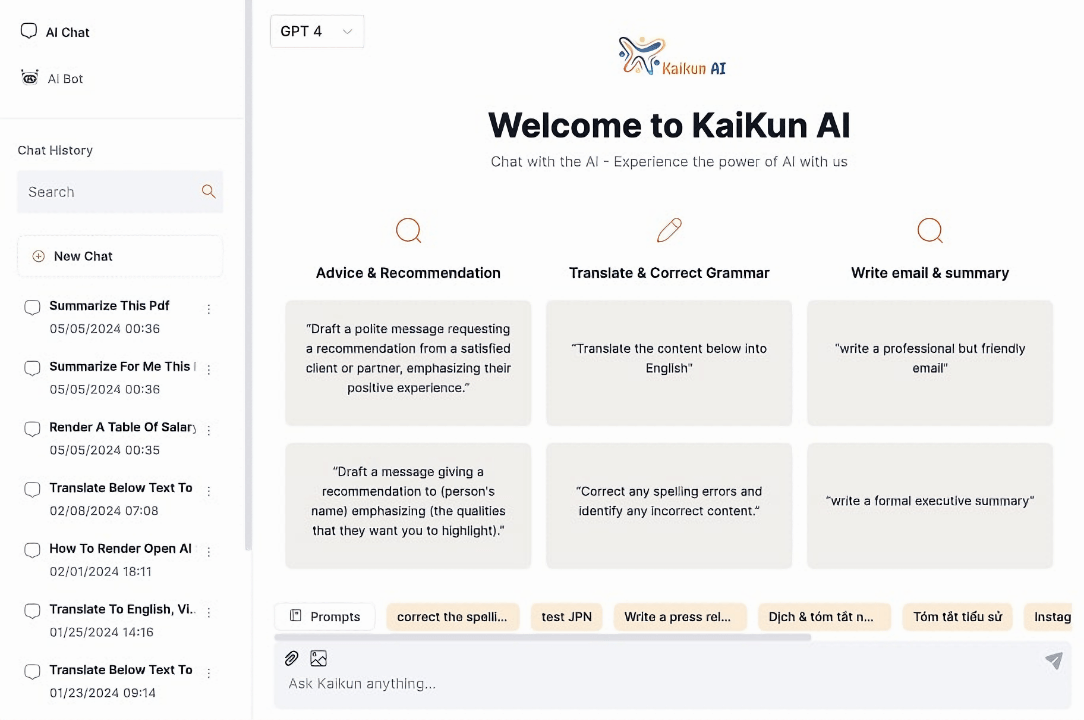Choose 'Draft a message giving a recommendation' card
Image resolution: width=1084 pixels, height=720 pixels.
pyautogui.click(x=408, y=506)
